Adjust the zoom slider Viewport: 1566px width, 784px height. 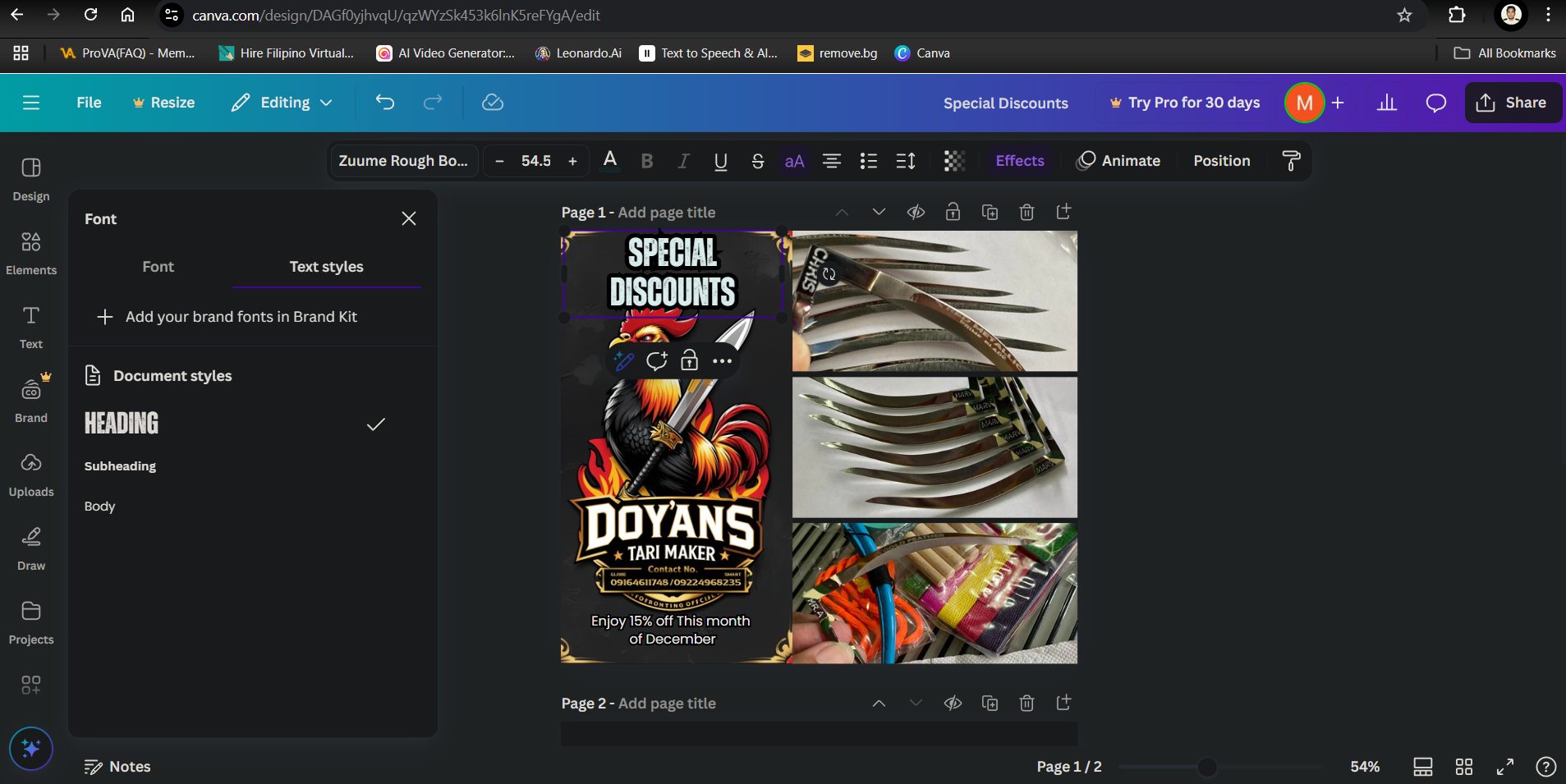point(1206,767)
